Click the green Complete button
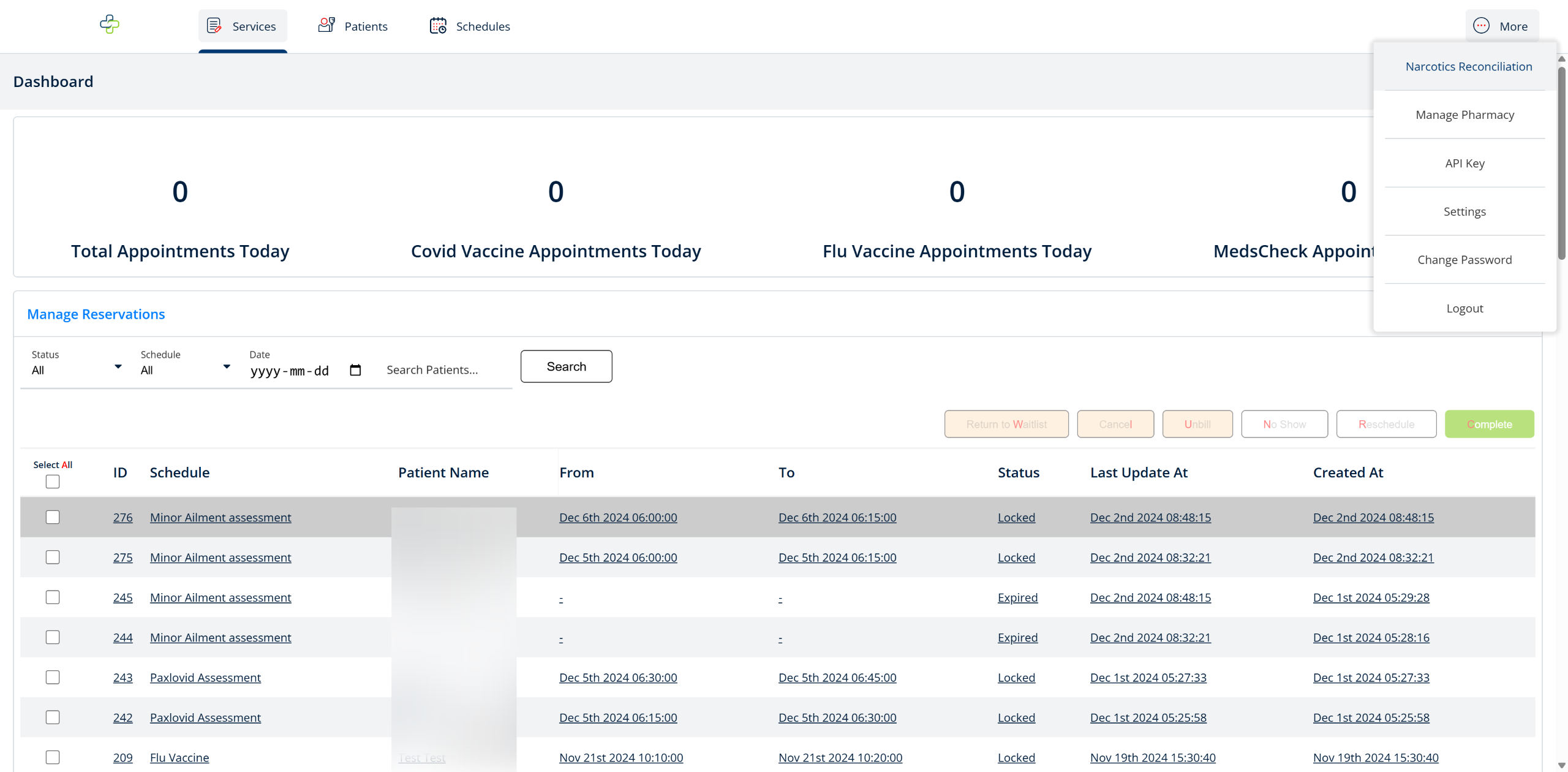This screenshot has height=772, width=1568. point(1489,424)
